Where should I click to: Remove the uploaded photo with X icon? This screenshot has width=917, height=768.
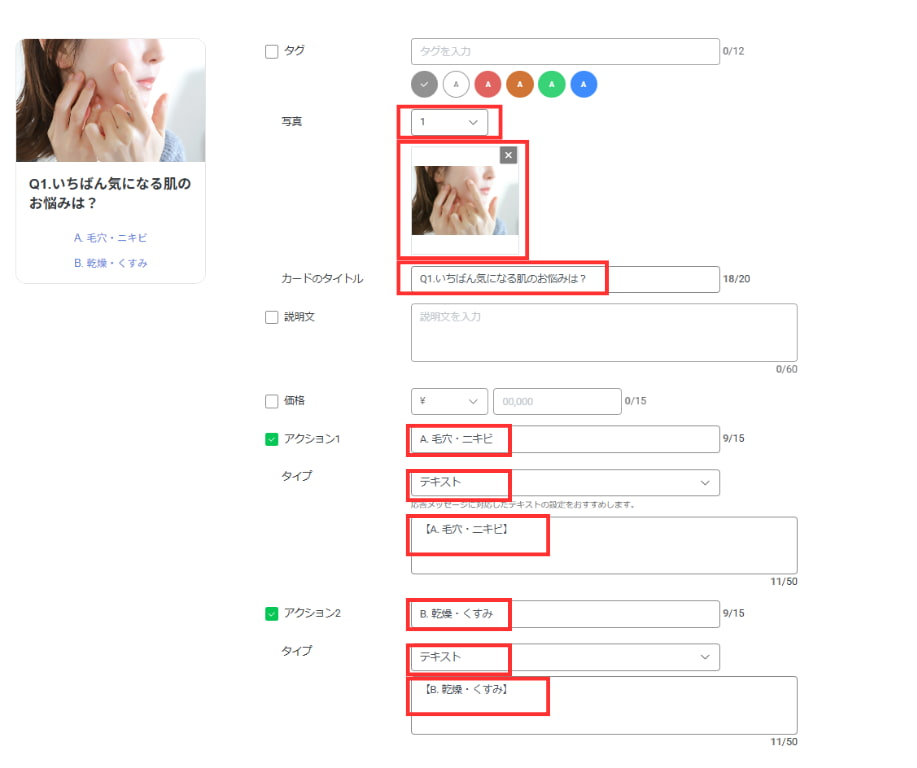pyautogui.click(x=508, y=155)
